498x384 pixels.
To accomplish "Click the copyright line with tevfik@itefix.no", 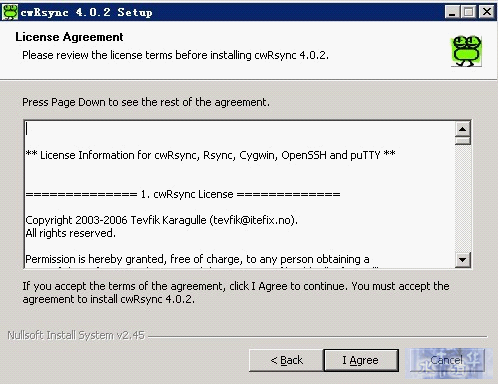I will point(162,220).
